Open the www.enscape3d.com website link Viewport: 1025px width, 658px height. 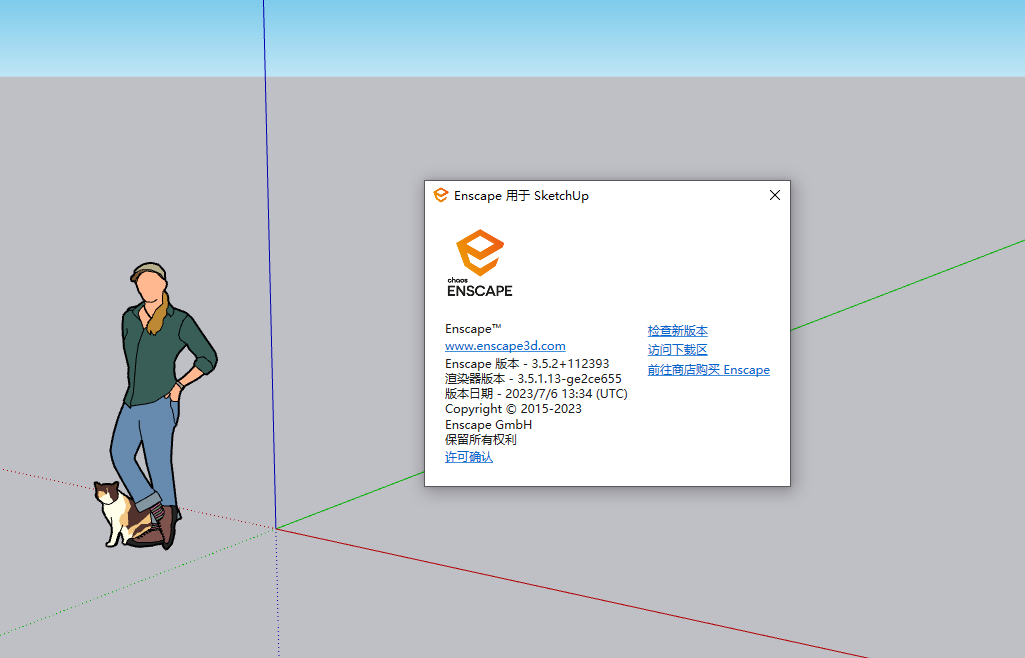click(505, 345)
